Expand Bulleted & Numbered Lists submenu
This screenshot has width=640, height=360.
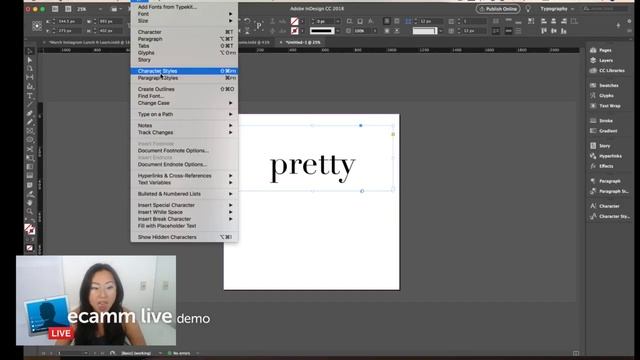184,194
